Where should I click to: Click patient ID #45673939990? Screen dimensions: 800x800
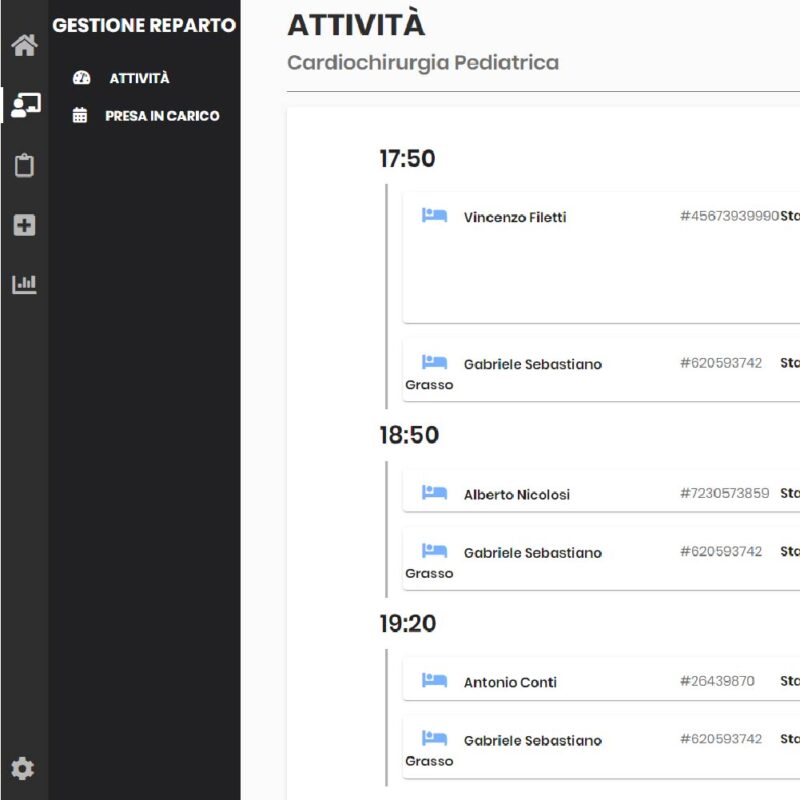(x=730, y=216)
